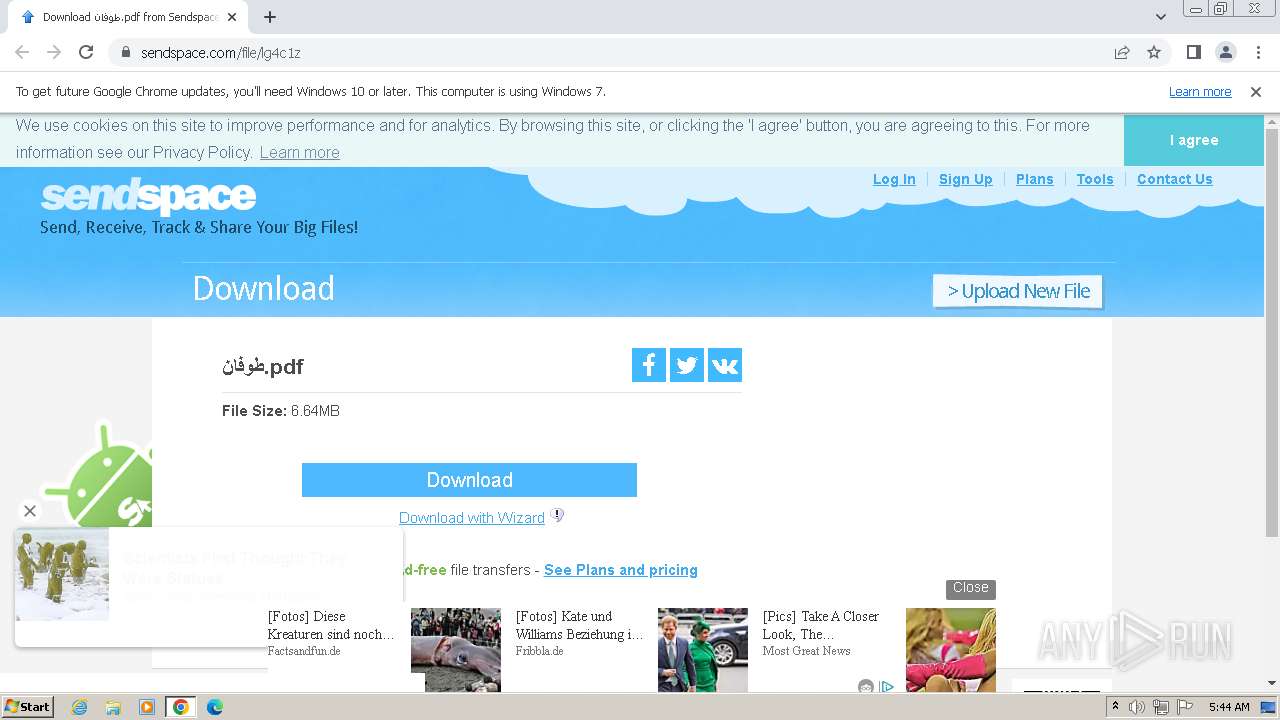Click the volume speaker tray icon
The height and width of the screenshot is (720, 1280).
1137,707
